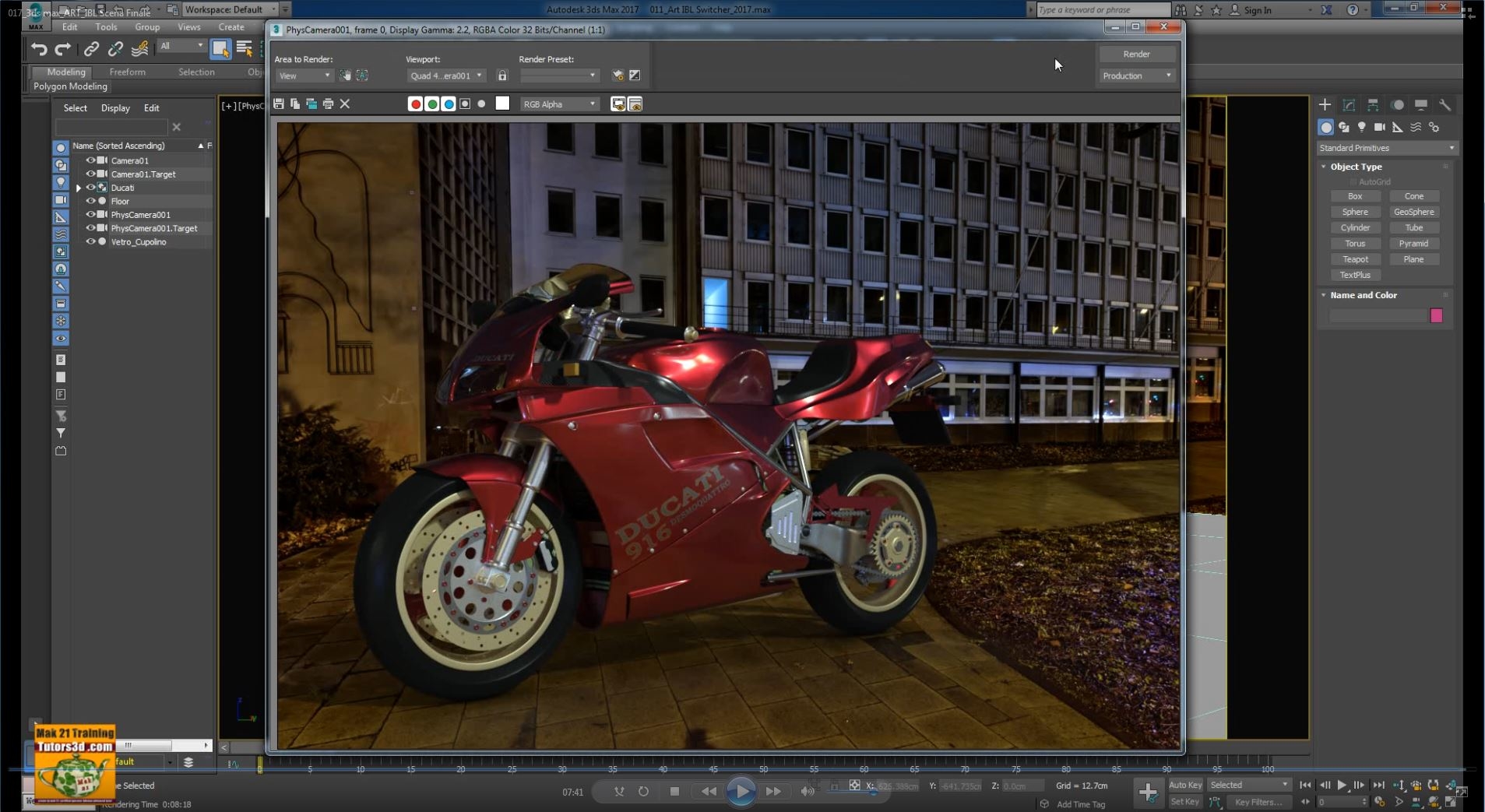Select the Systems gears icon
Viewport: 1485px width, 812px height.
tap(1434, 127)
